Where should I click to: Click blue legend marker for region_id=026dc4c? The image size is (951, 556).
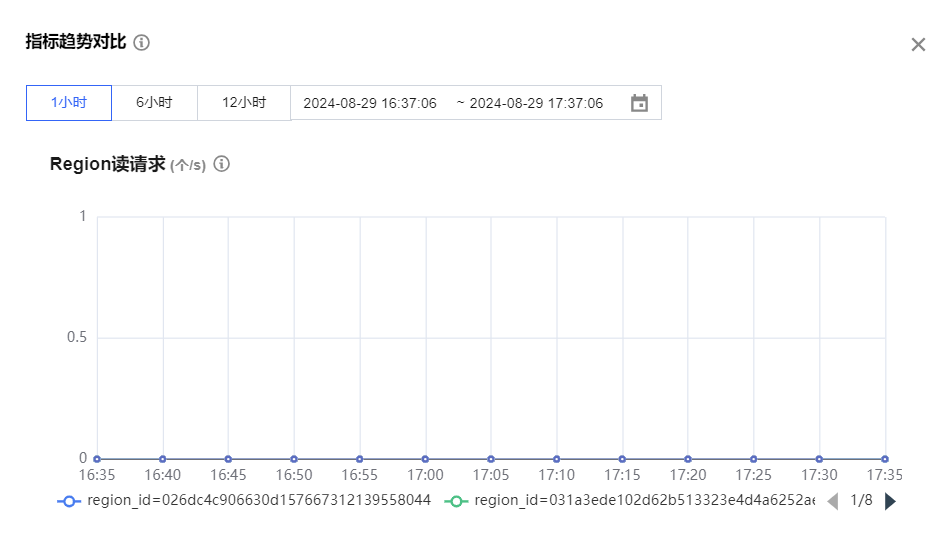point(69,501)
